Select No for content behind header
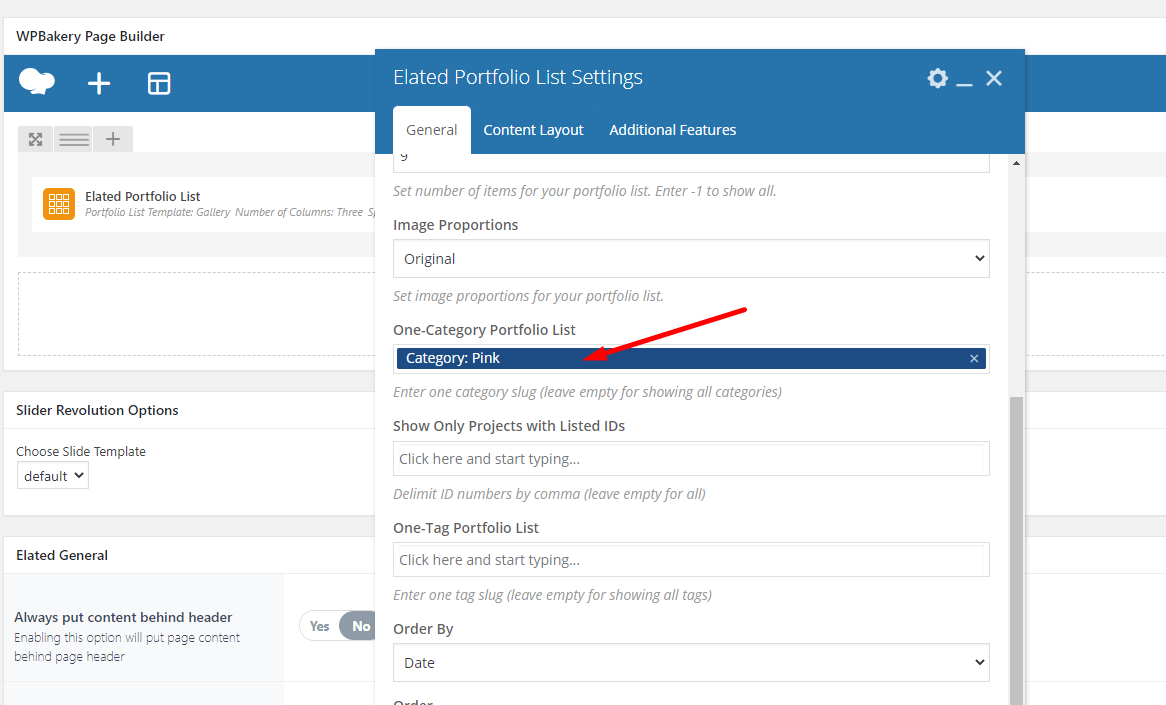Screen dimensions: 1166x705 (360, 626)
